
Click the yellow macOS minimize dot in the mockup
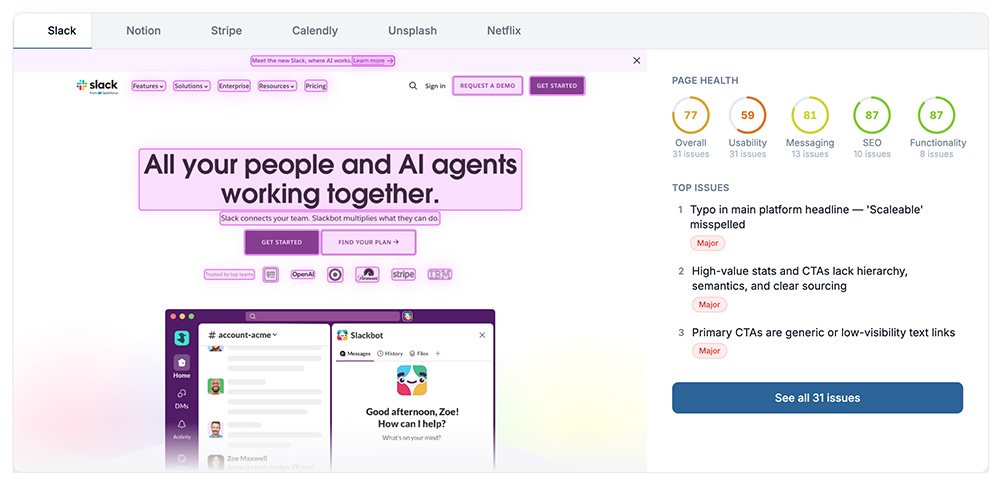[181, 316]
